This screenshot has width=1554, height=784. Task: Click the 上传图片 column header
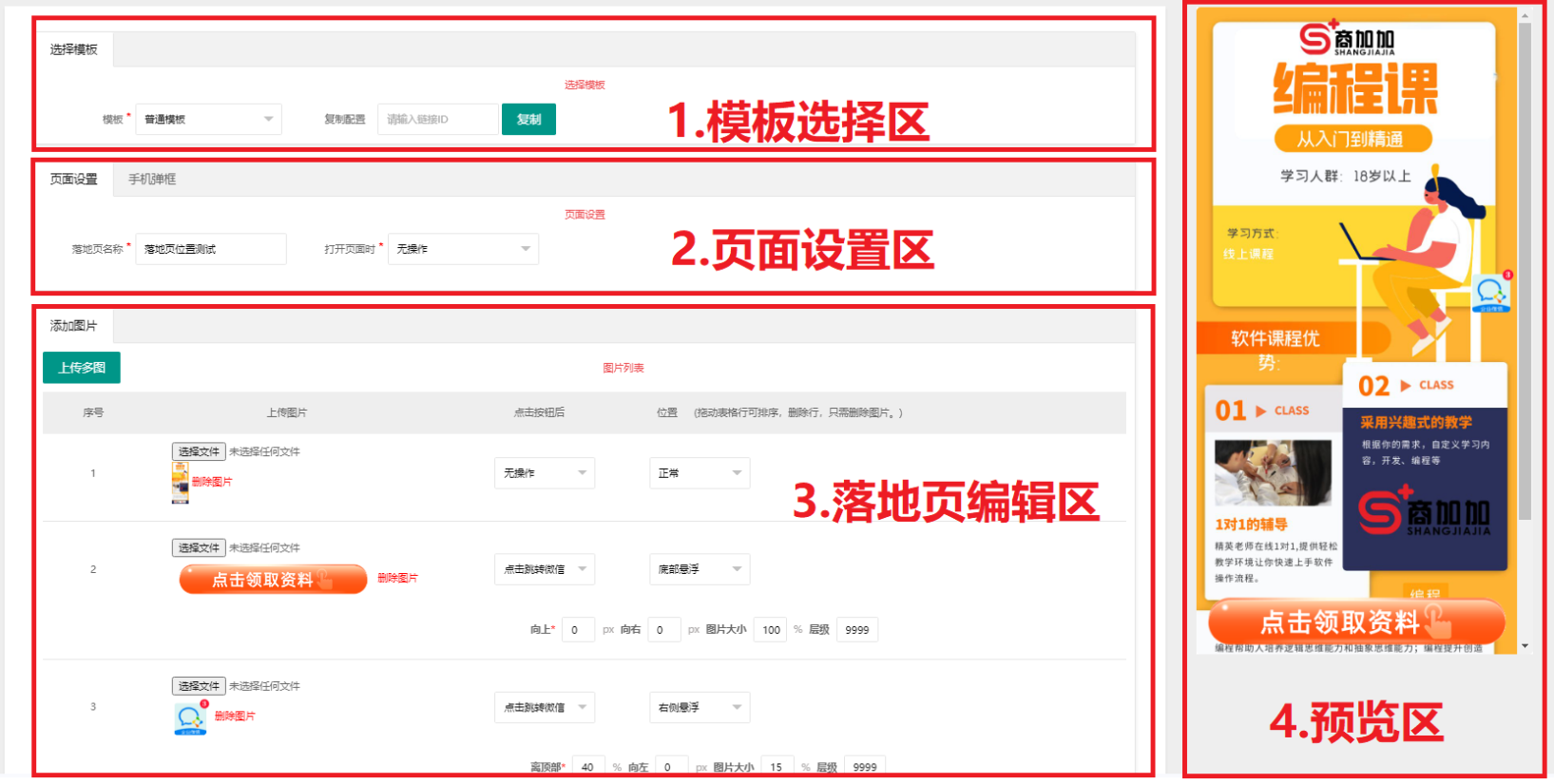click(x=287, y=412)
